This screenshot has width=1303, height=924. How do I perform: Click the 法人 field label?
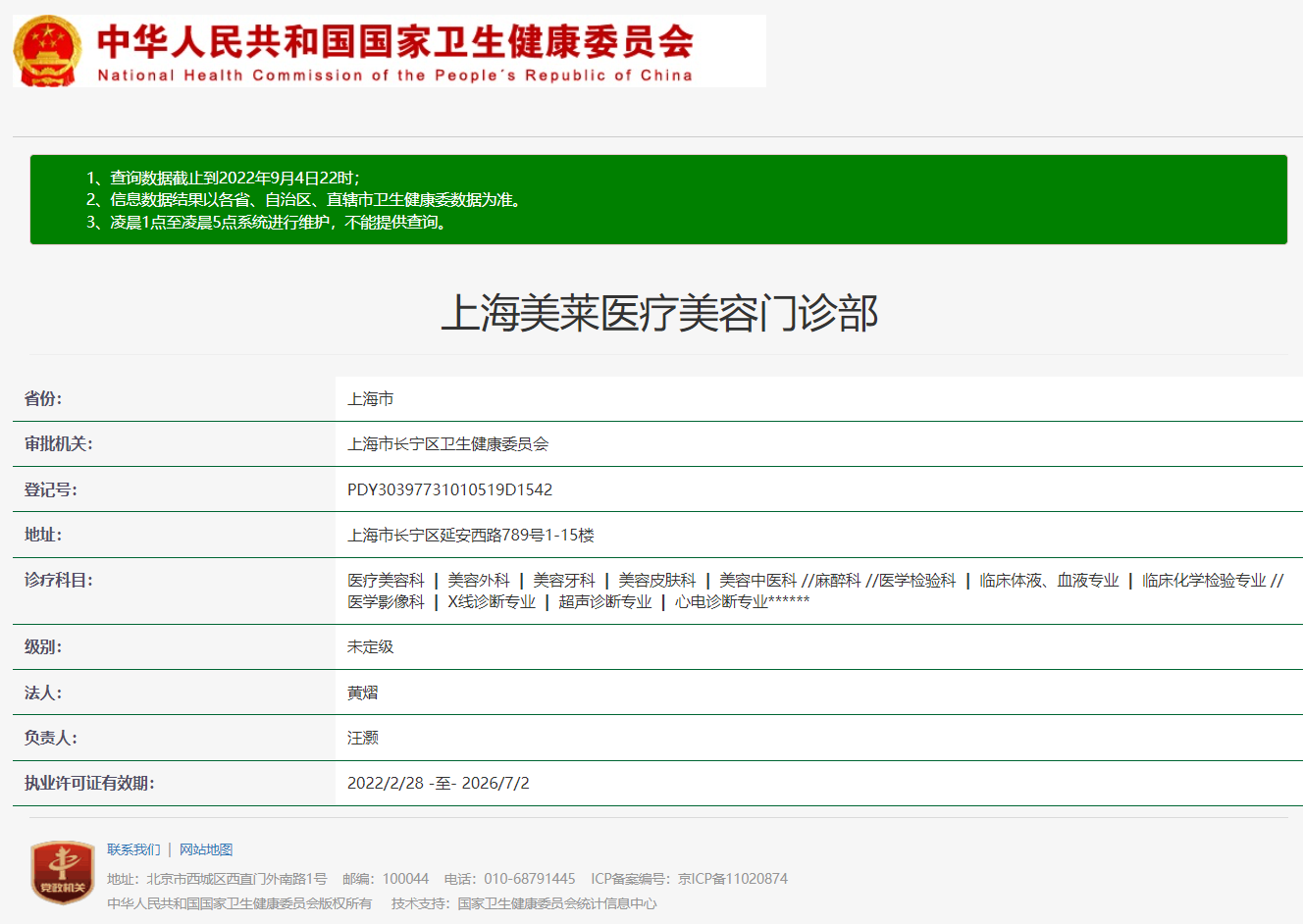43,693
